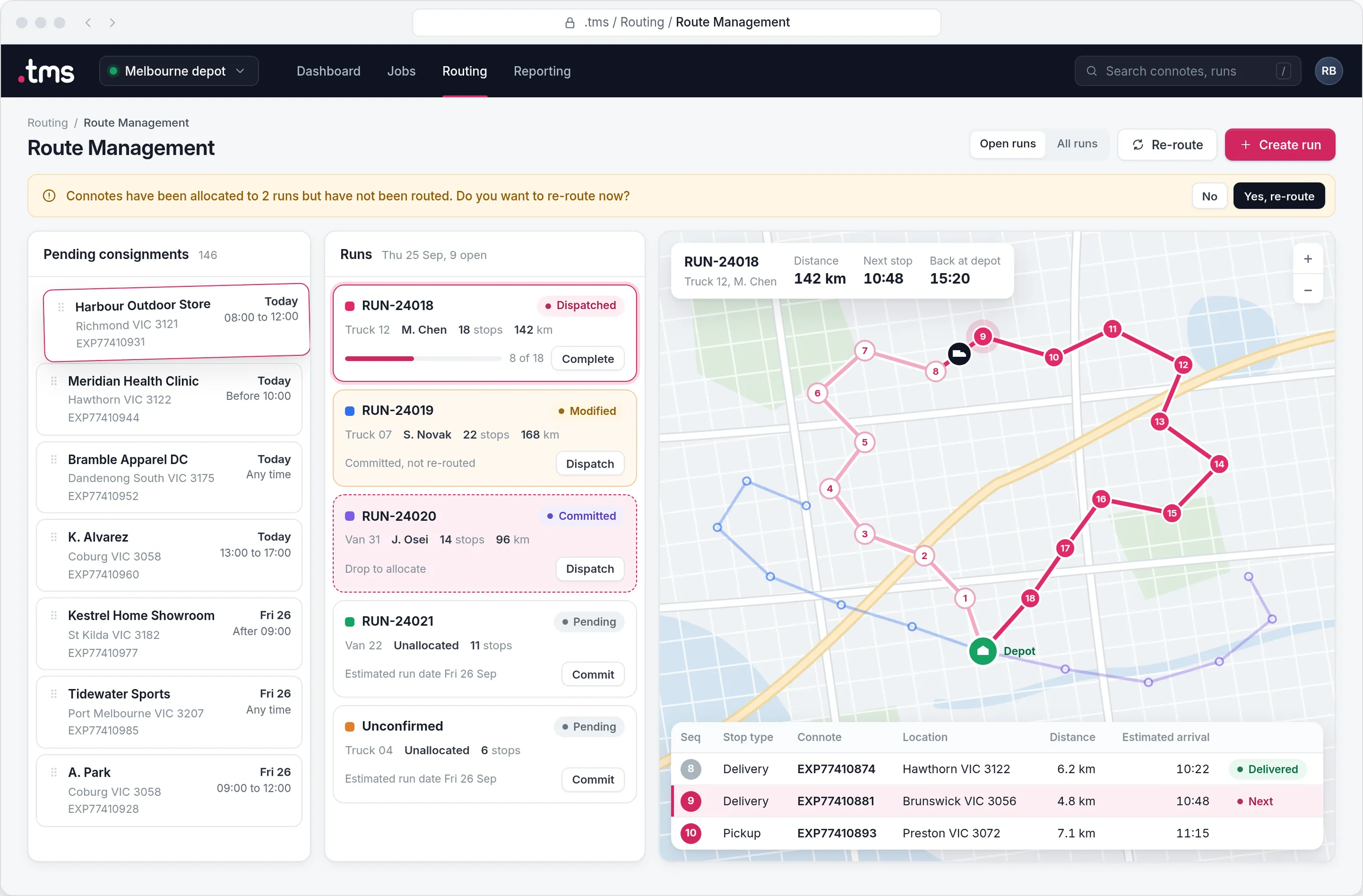This screenshot has width=1363, height=896.
Task: Click connote EXP77410874
Action: [836, 769]
